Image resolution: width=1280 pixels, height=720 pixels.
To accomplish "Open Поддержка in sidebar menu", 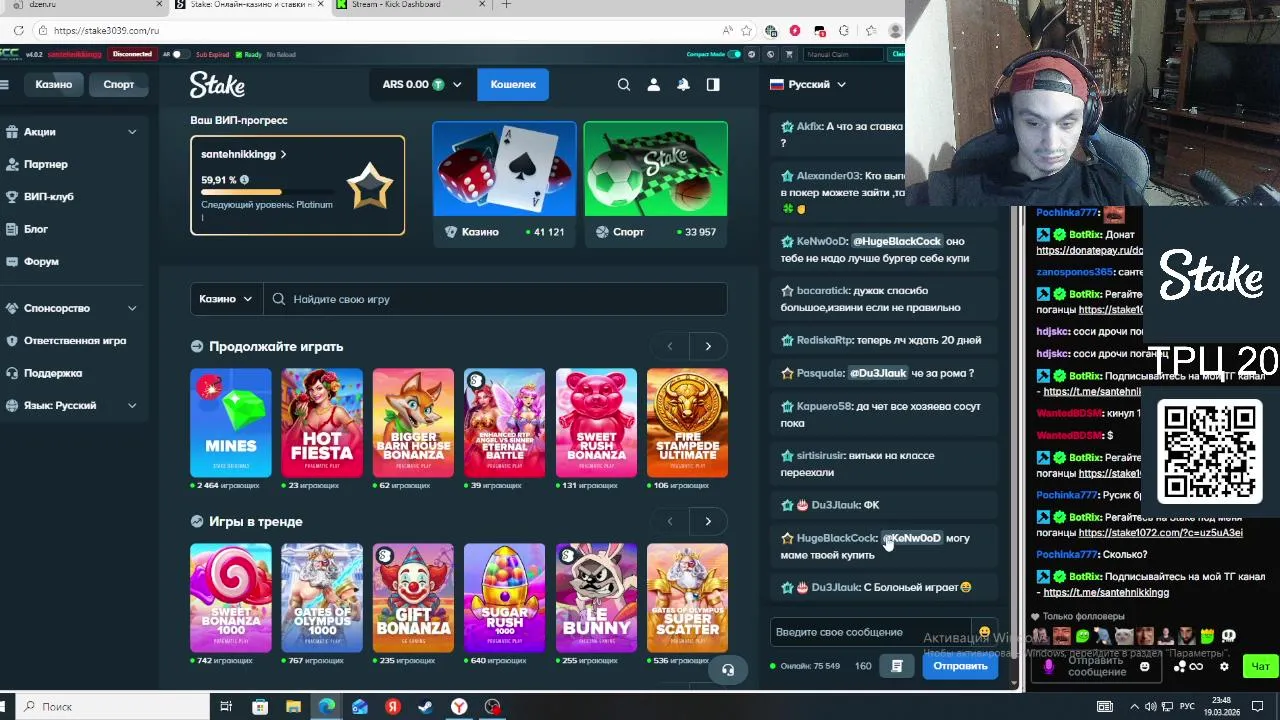I will (53, 373).
